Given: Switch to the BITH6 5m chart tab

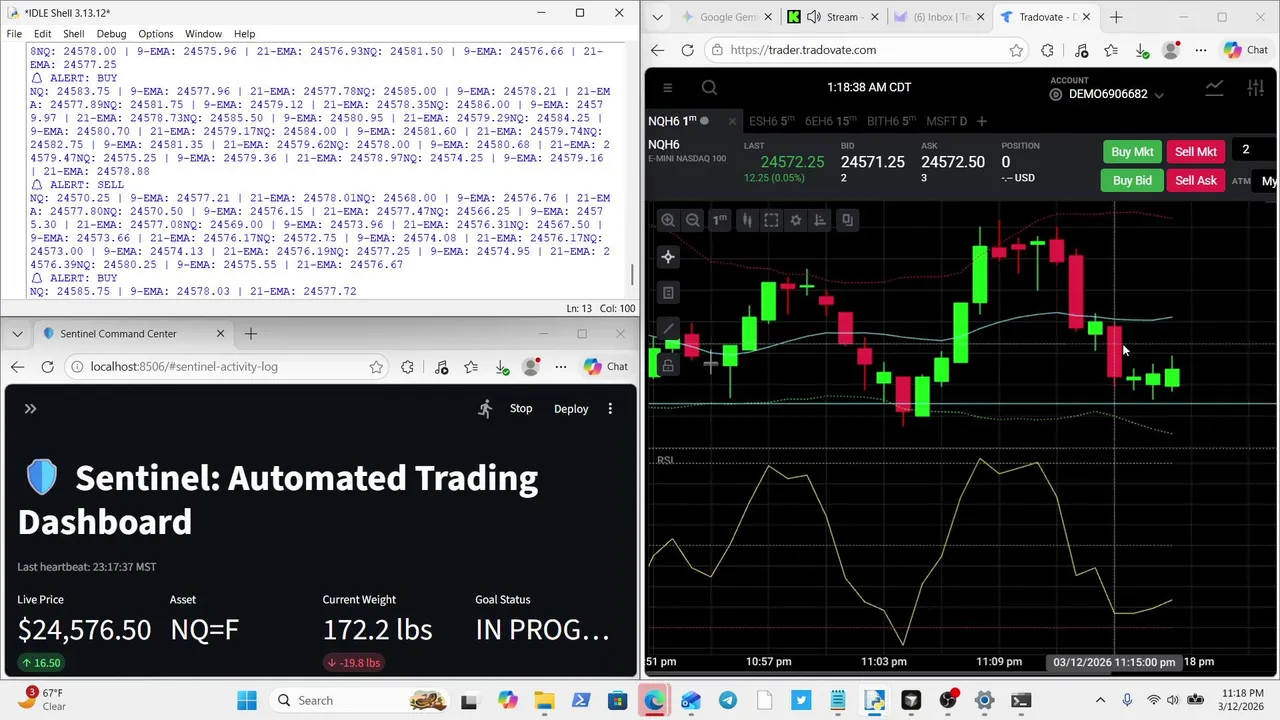Looking at the screenshot, I should (x=891, y=121).
